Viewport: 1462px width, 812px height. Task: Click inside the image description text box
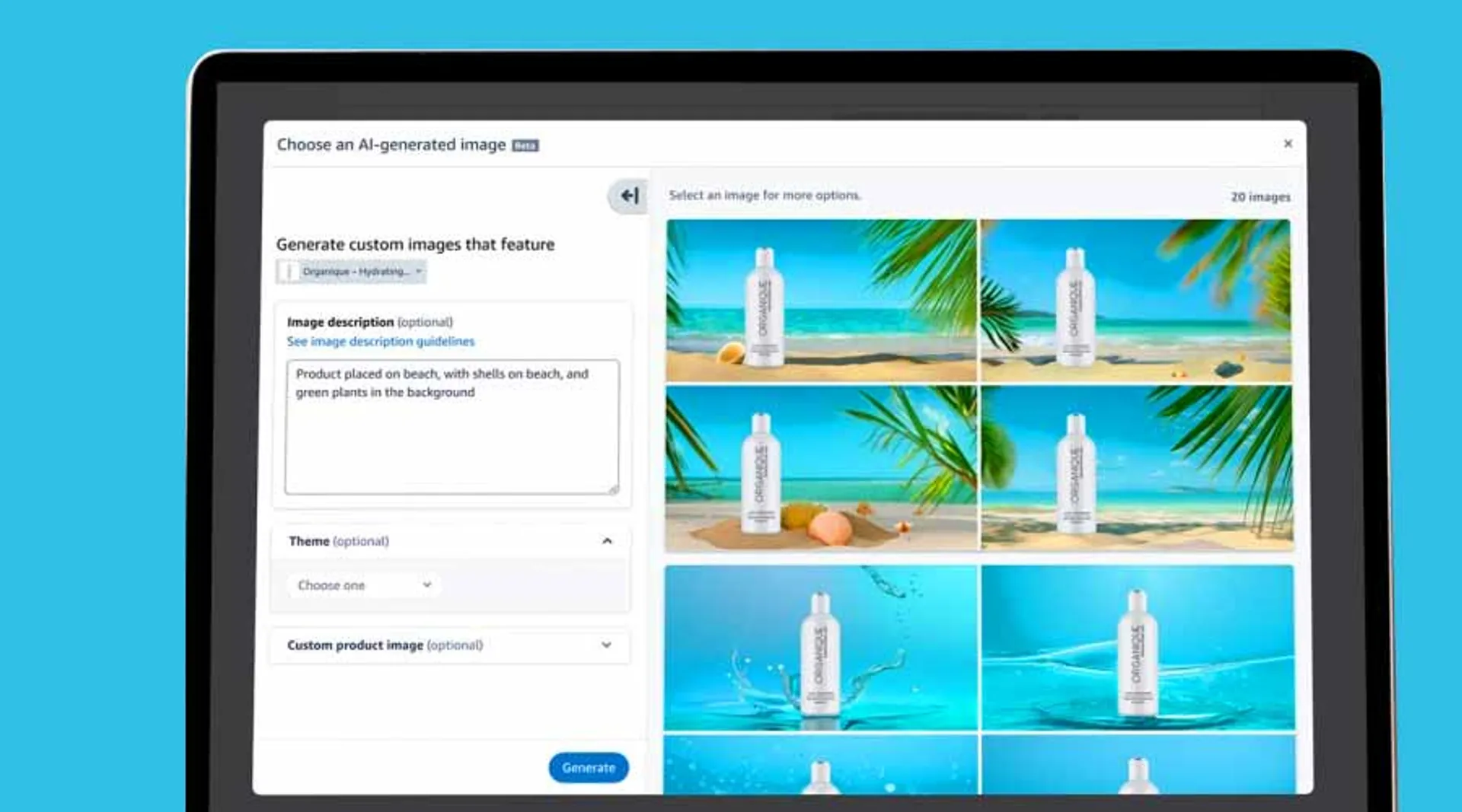452,427
